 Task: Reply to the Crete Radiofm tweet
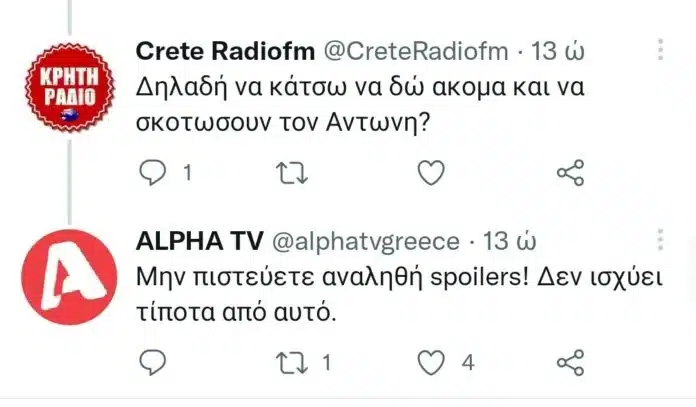(153, 174)
